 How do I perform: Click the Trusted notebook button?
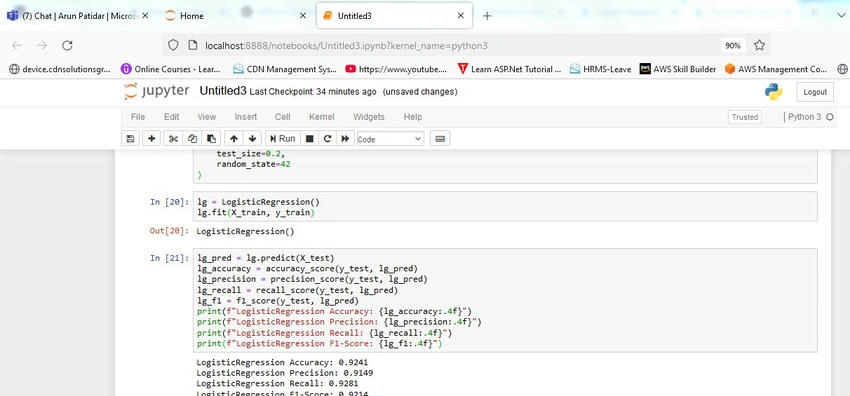coord(745,117)
